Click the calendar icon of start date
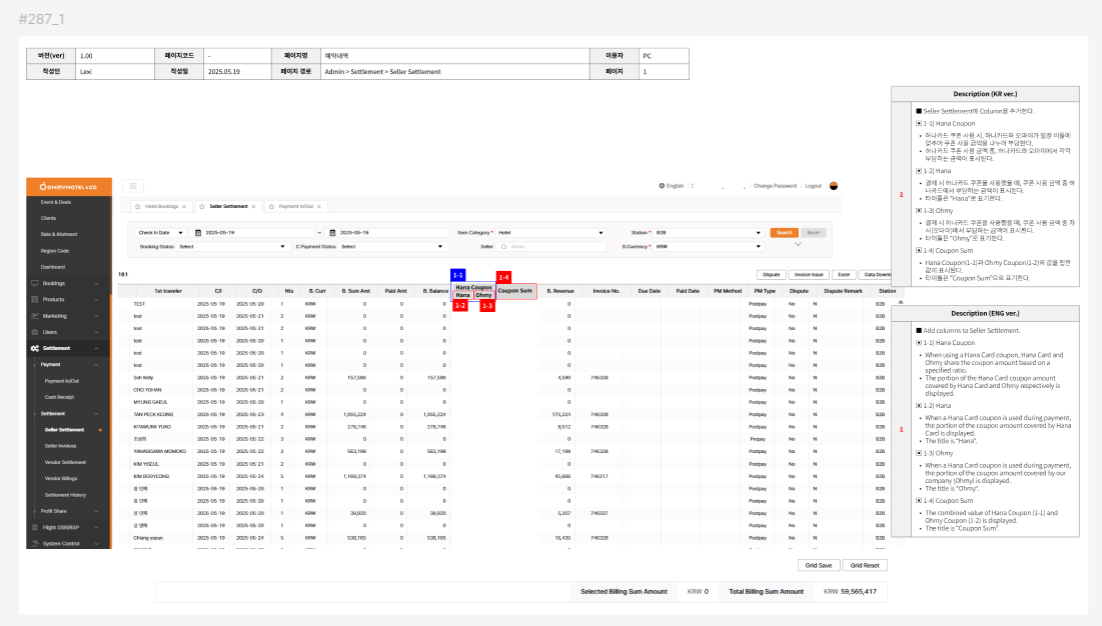Image resolution: width=1102 pixels, height=626 pixels. [198, 232]
